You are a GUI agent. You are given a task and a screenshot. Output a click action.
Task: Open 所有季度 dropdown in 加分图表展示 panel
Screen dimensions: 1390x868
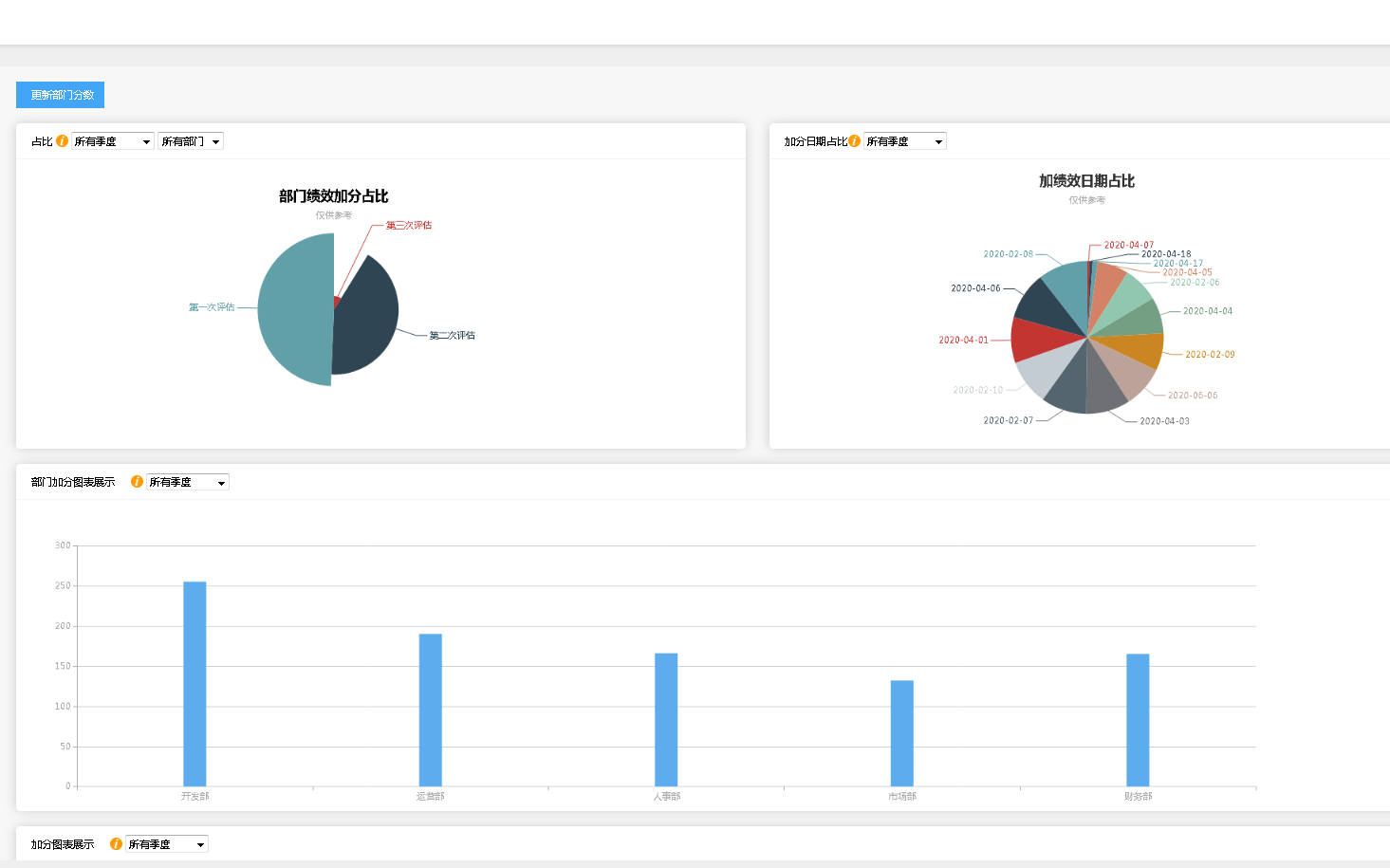point(167,844)
